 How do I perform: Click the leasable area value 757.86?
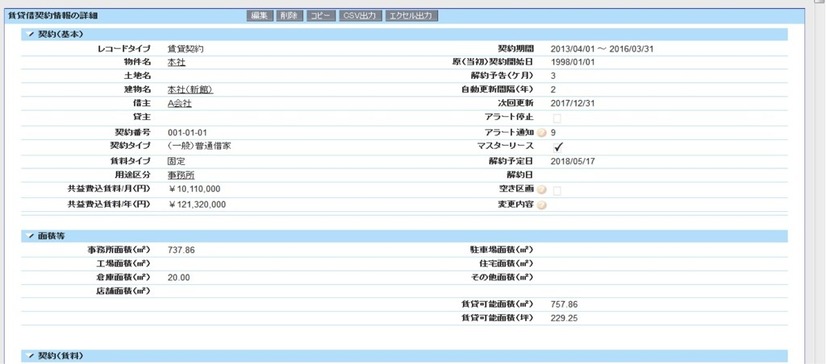pos(564,304)
